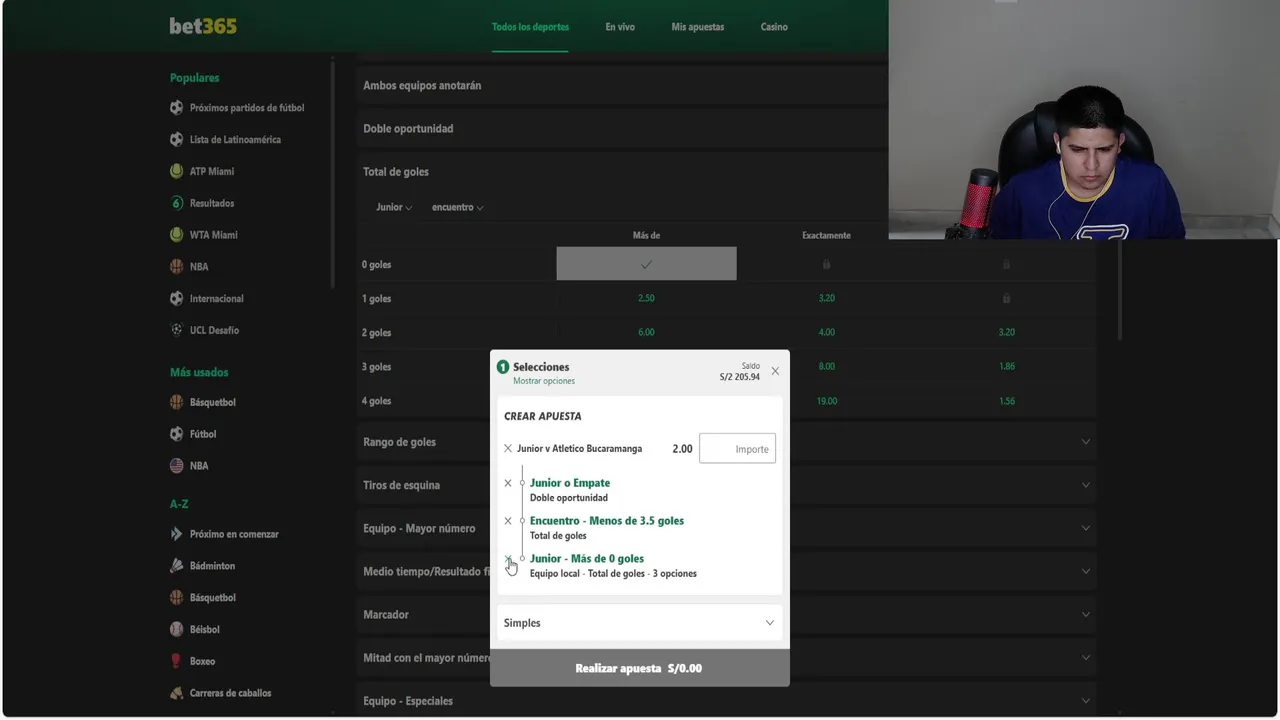
Task: Click the Resultados icon in sidebar
Action: click(177, 203)
